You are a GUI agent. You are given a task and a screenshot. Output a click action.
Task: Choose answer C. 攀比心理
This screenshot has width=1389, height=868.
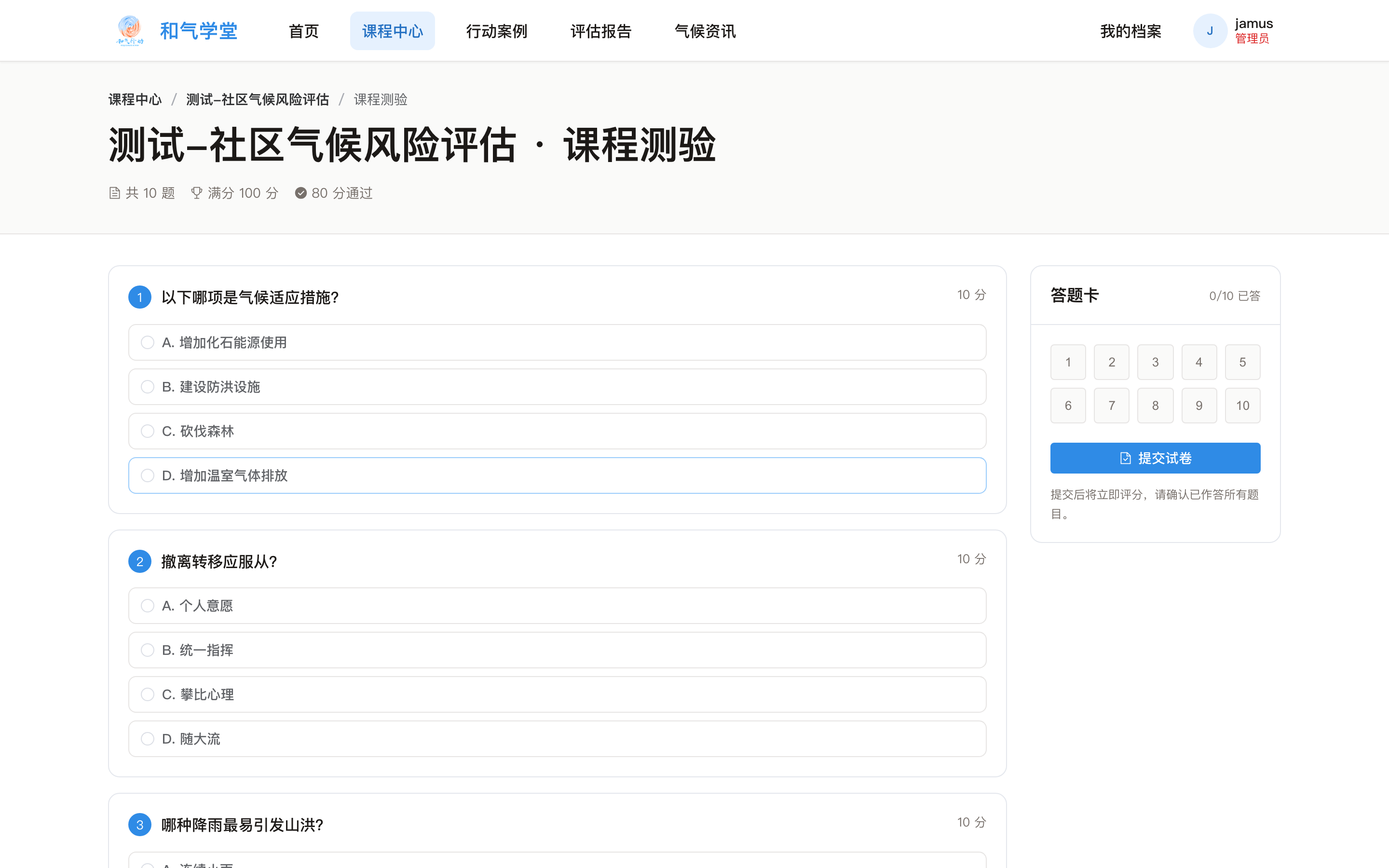pos(557,694)
